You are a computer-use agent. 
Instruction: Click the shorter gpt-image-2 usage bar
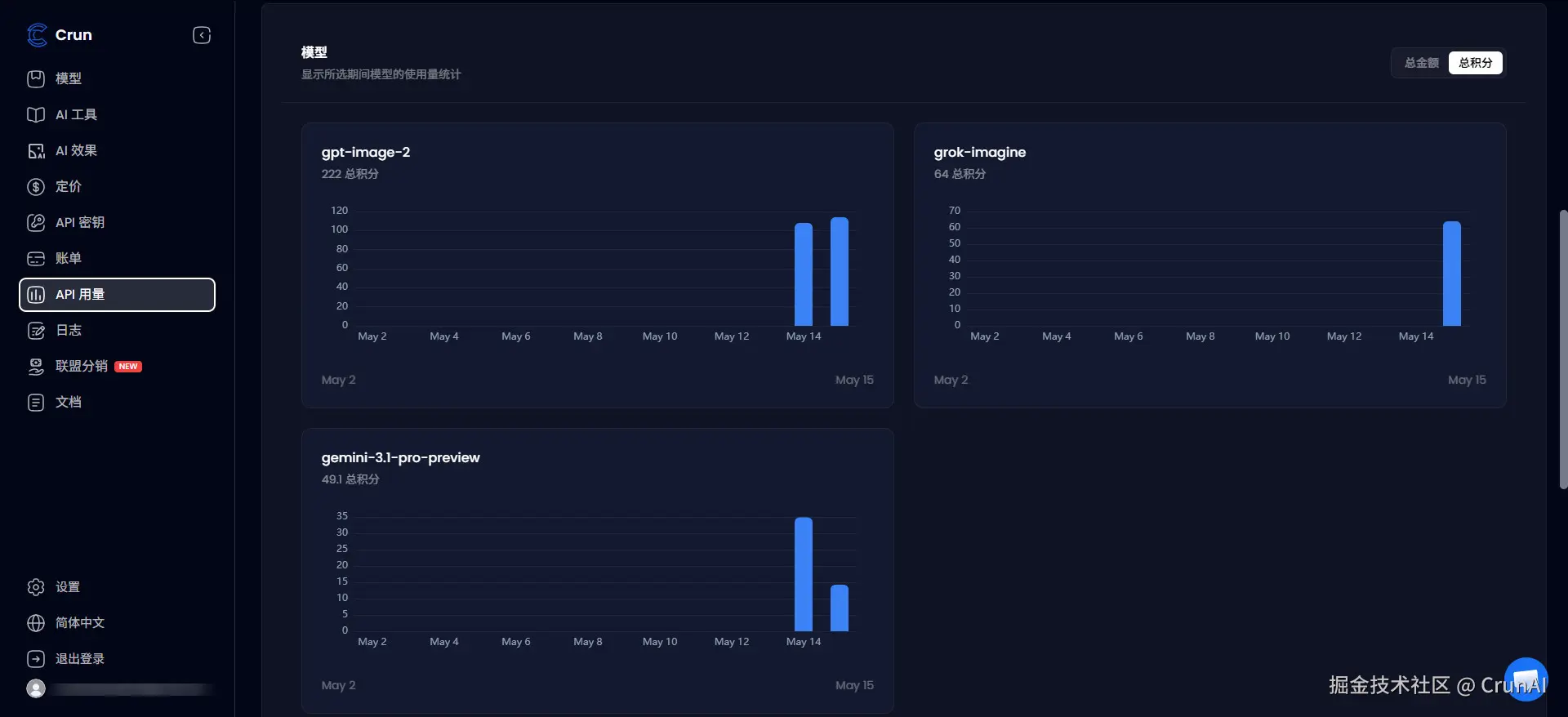(x=804, y=274)
